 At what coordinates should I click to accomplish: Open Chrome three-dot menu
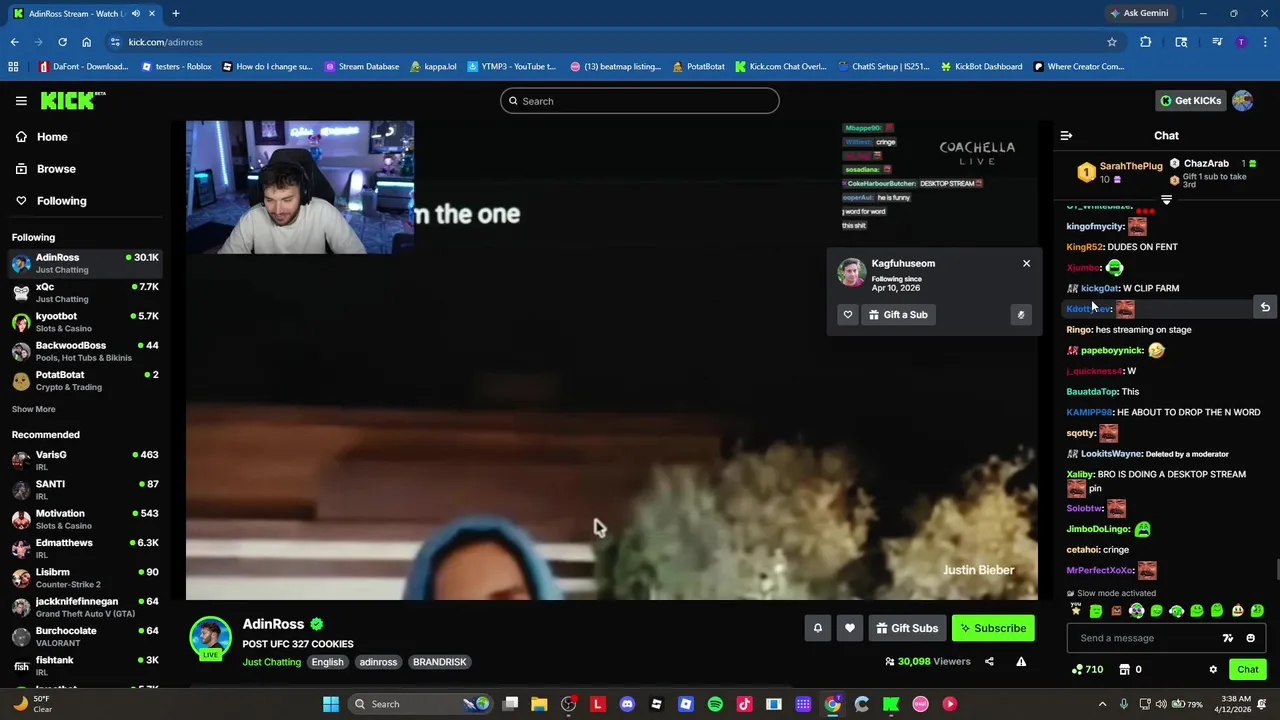1266,42
